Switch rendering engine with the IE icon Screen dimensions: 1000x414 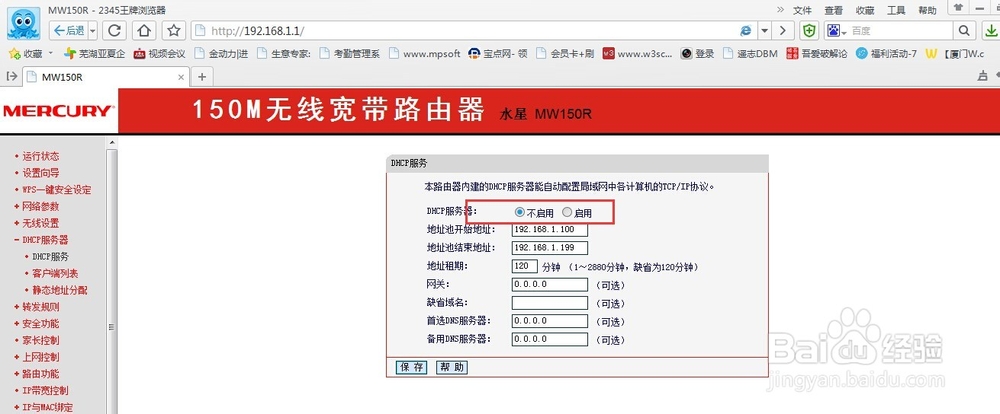click(x=746, y=31)
